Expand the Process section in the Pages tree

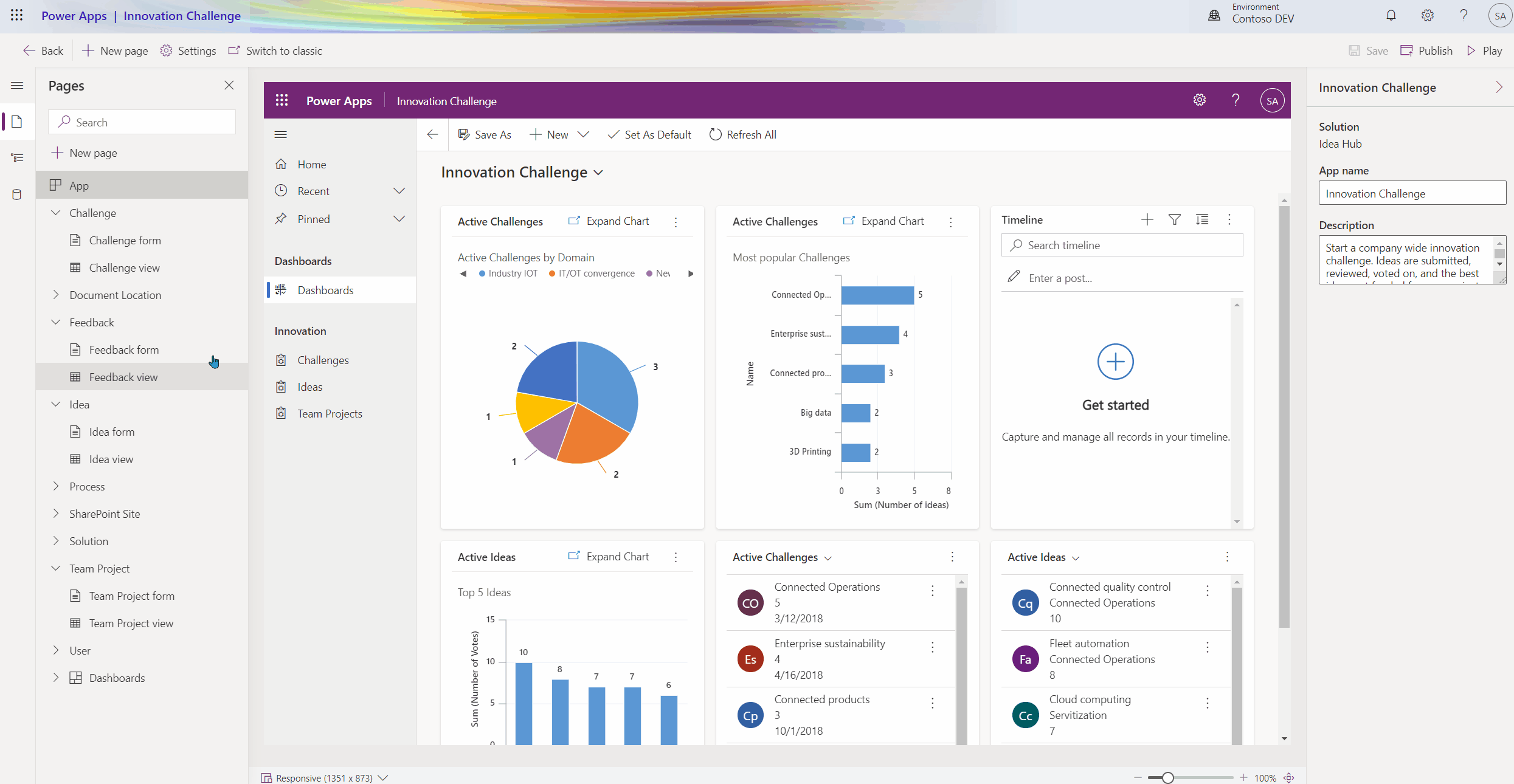[57, 486]
